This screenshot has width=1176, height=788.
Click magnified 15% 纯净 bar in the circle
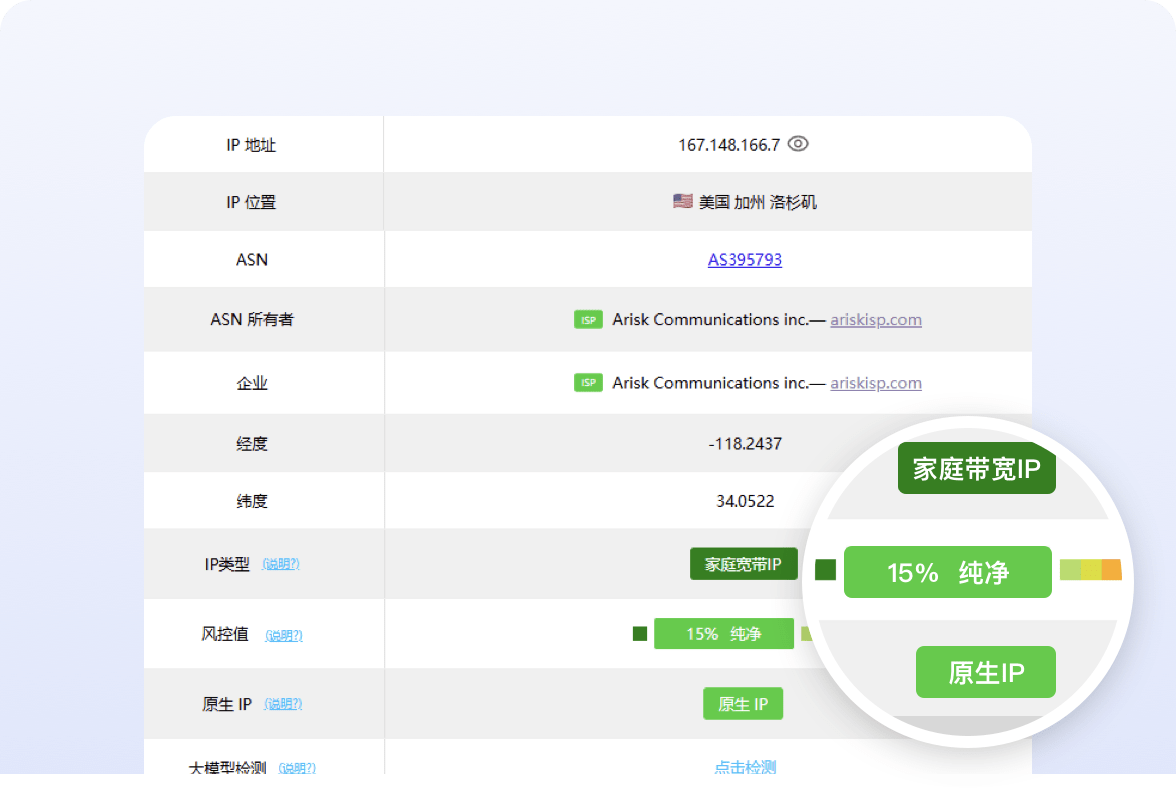(x=947, y=572)
